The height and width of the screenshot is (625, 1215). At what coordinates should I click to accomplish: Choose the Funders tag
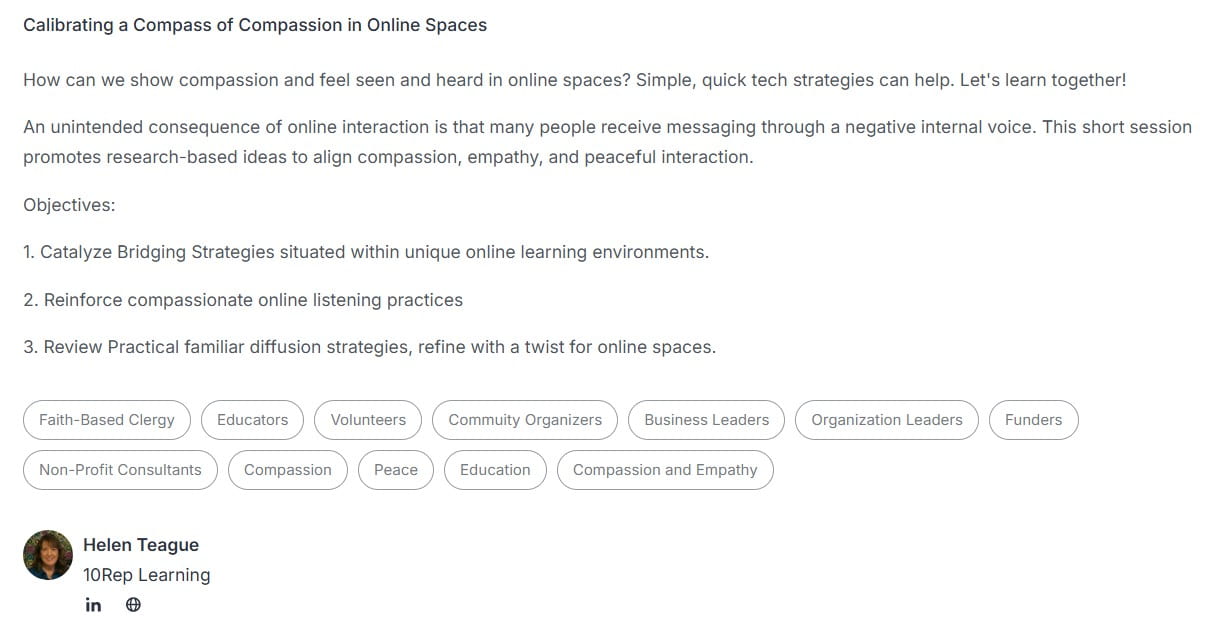click(1034, 420)
